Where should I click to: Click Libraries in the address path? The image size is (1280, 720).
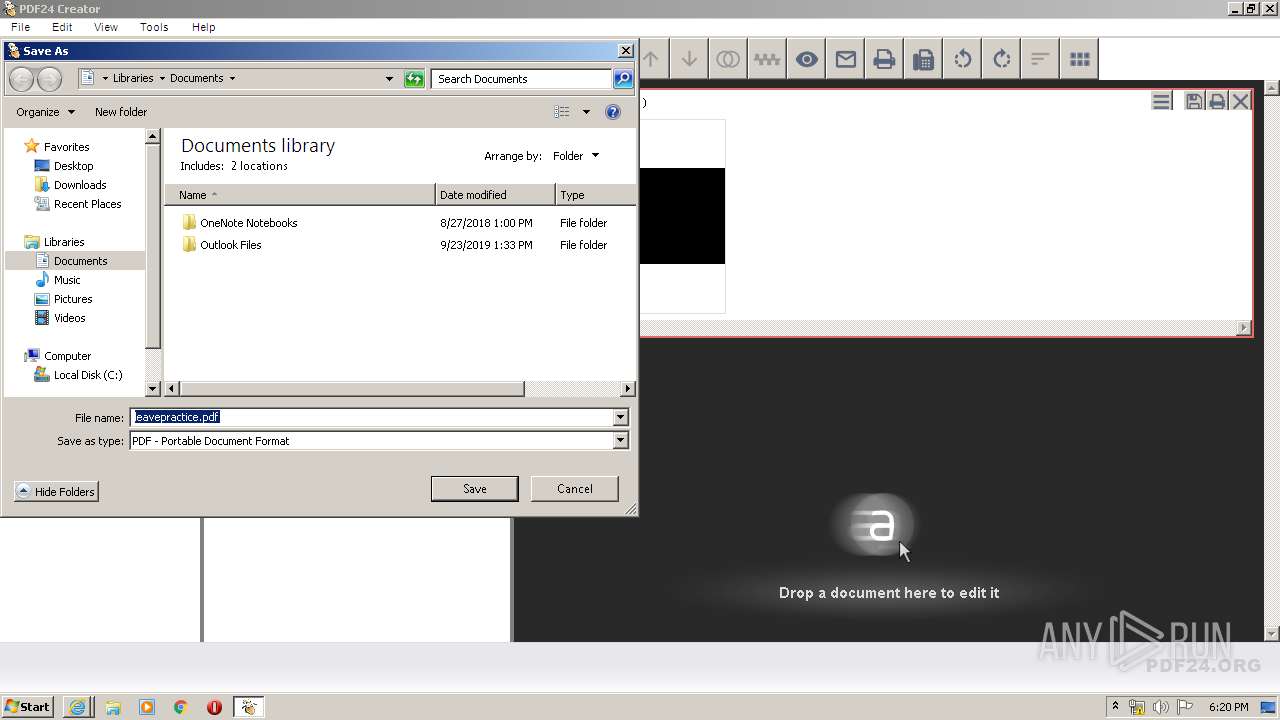click(x=133, y=78)
